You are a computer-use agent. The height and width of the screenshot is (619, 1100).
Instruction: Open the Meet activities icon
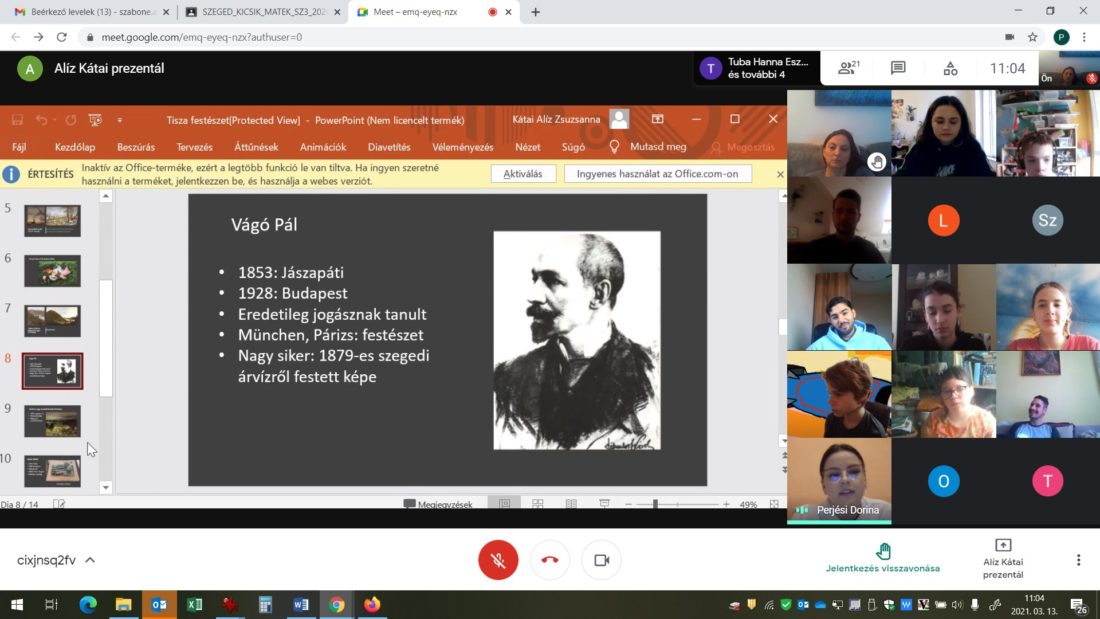pos(950,68)
